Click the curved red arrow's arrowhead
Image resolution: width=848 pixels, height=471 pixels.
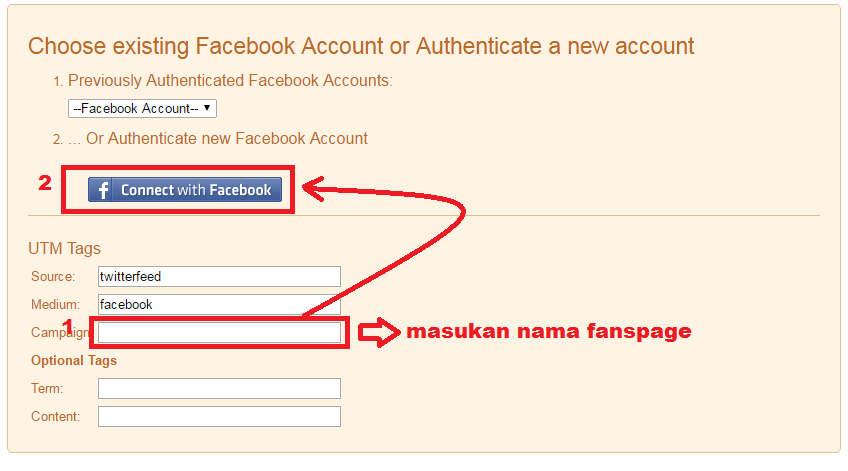(x=315, y=188)
